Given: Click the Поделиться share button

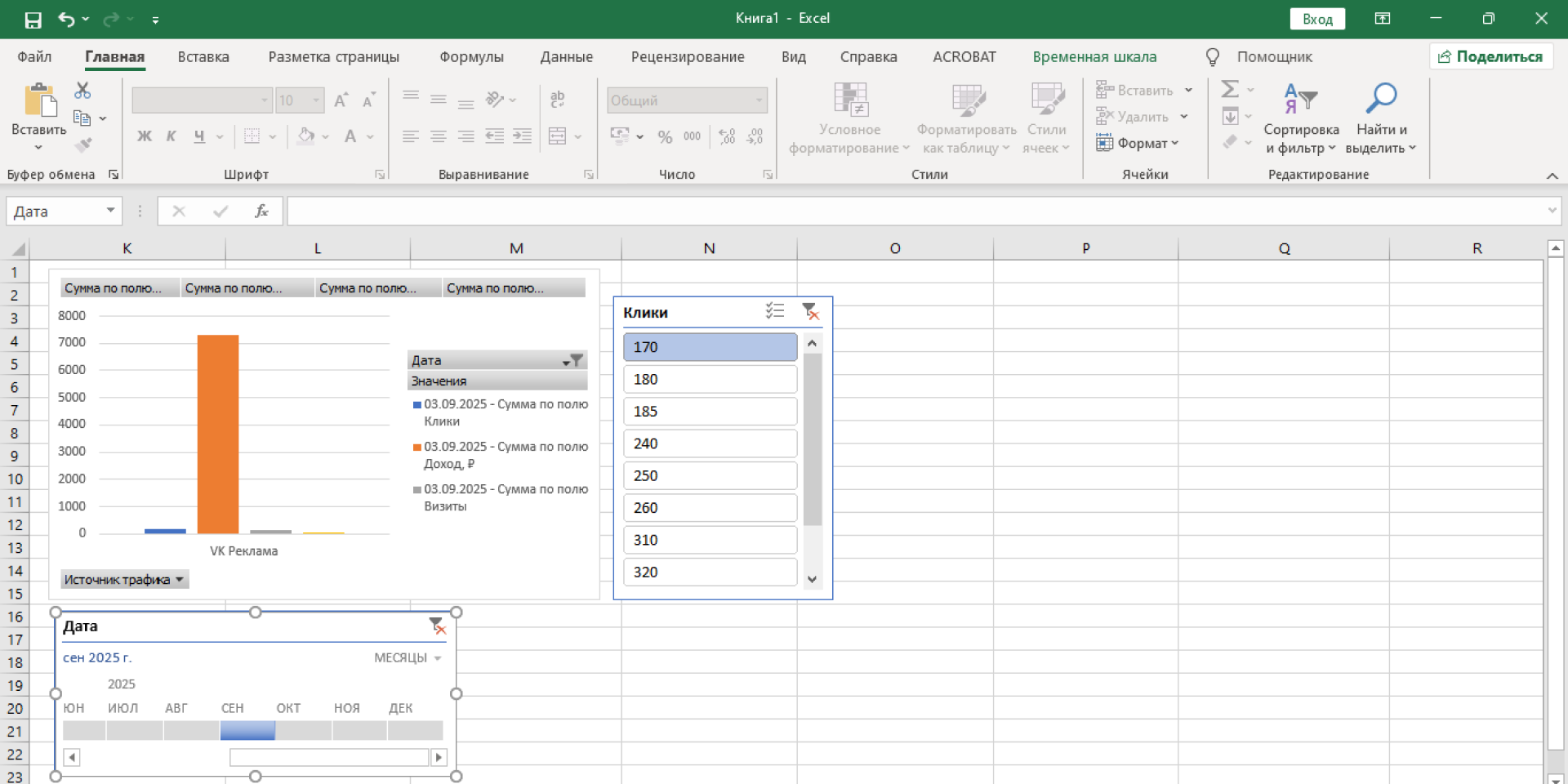Looking at the screenshot, I should click(x=1490, y=56).
